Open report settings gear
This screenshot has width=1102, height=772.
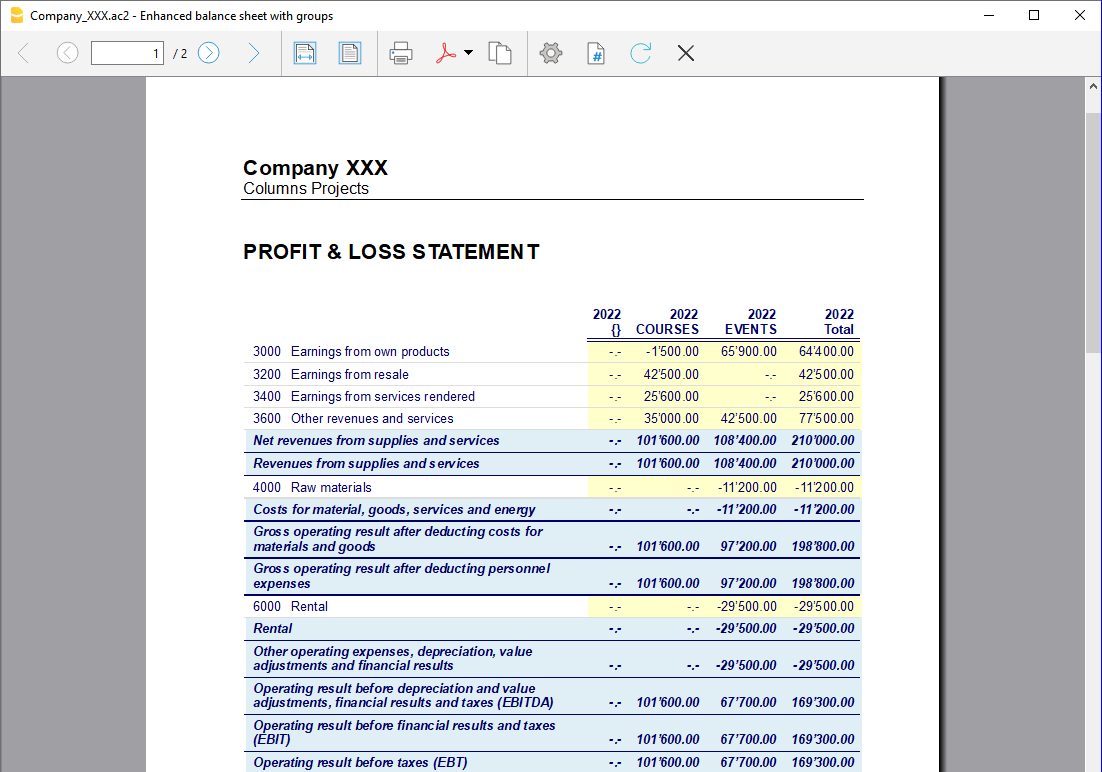(x=551, y=53)
